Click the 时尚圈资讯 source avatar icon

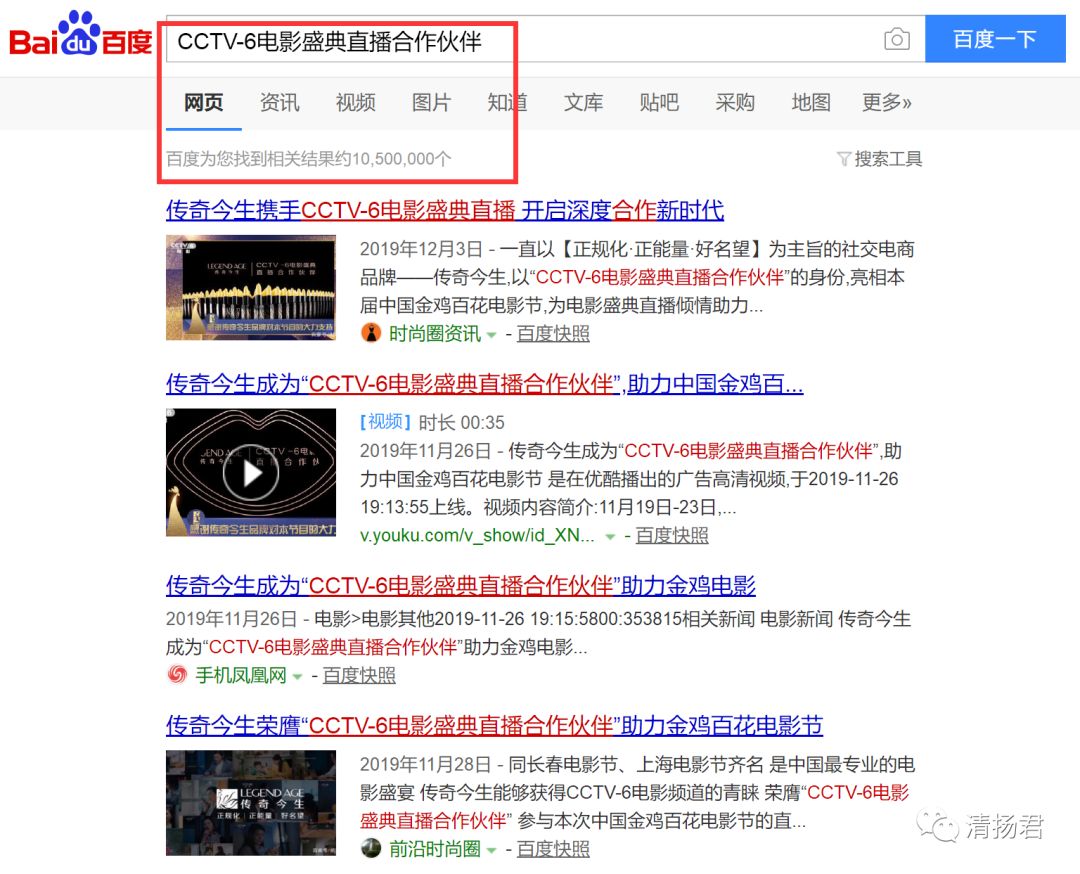coord(371,333)
